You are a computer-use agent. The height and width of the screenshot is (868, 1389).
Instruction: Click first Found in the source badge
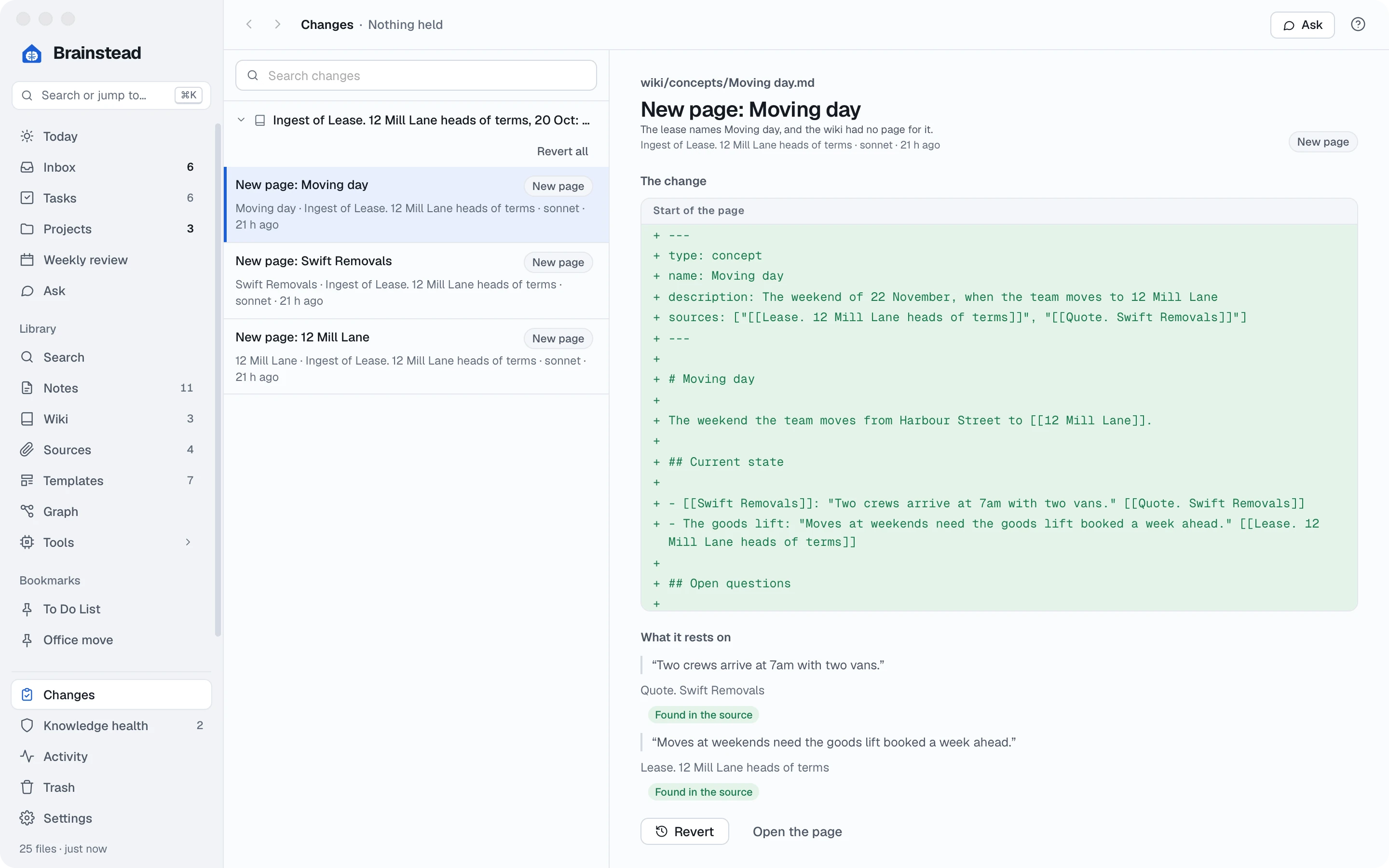pos(703,715)
